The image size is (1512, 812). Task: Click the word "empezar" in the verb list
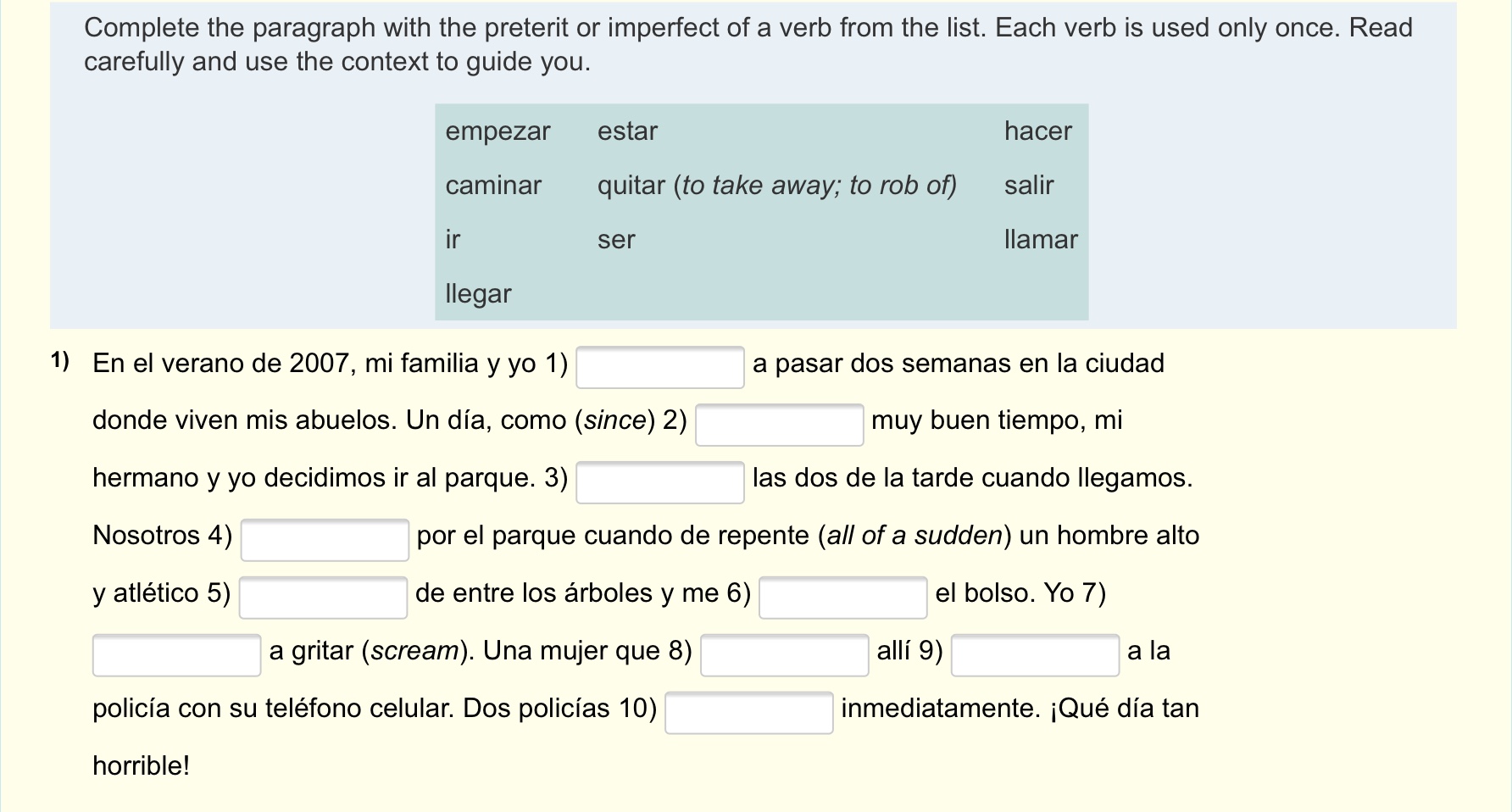click(x=498, y=131)
